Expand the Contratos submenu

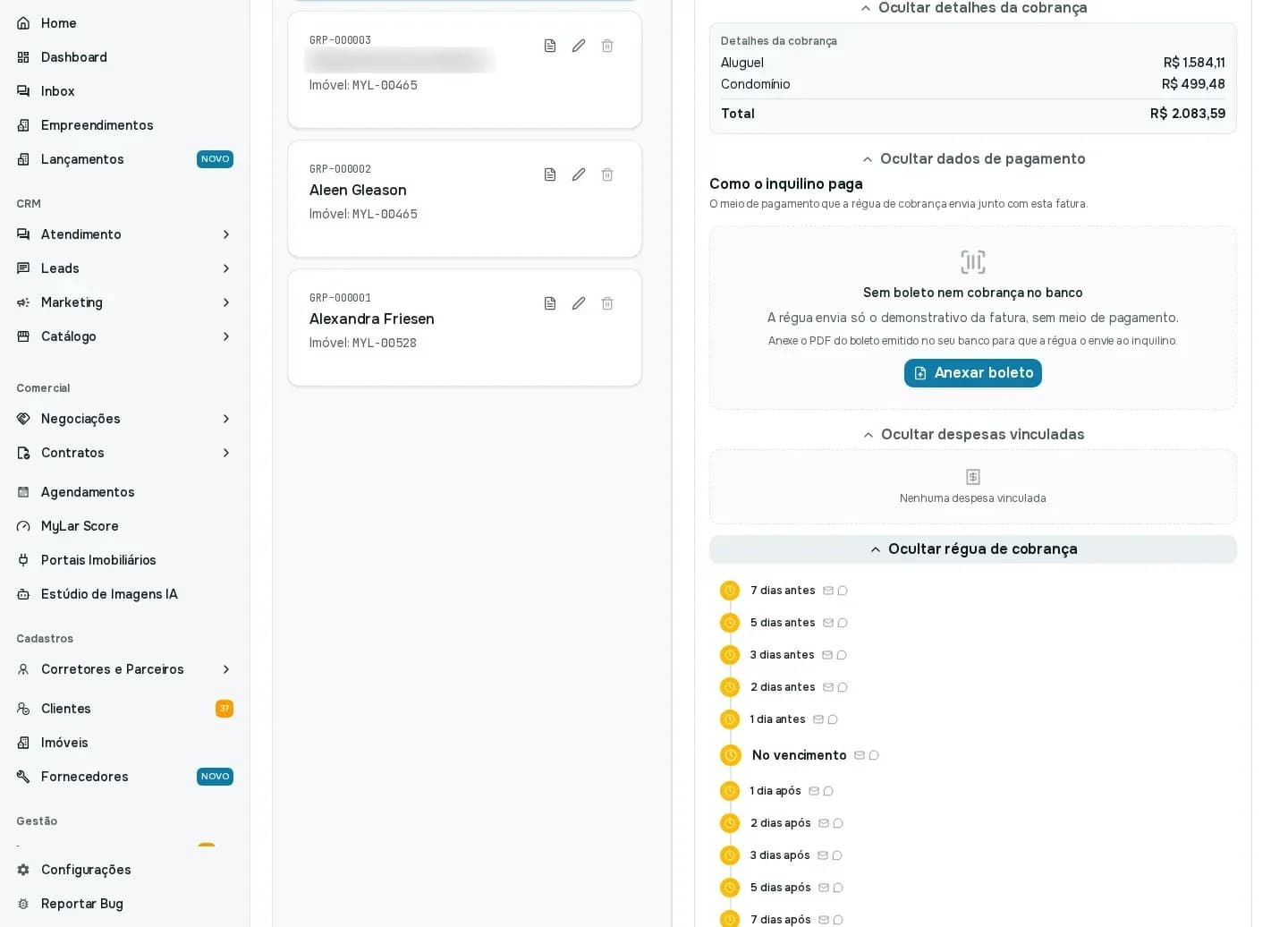coord(124,453)
